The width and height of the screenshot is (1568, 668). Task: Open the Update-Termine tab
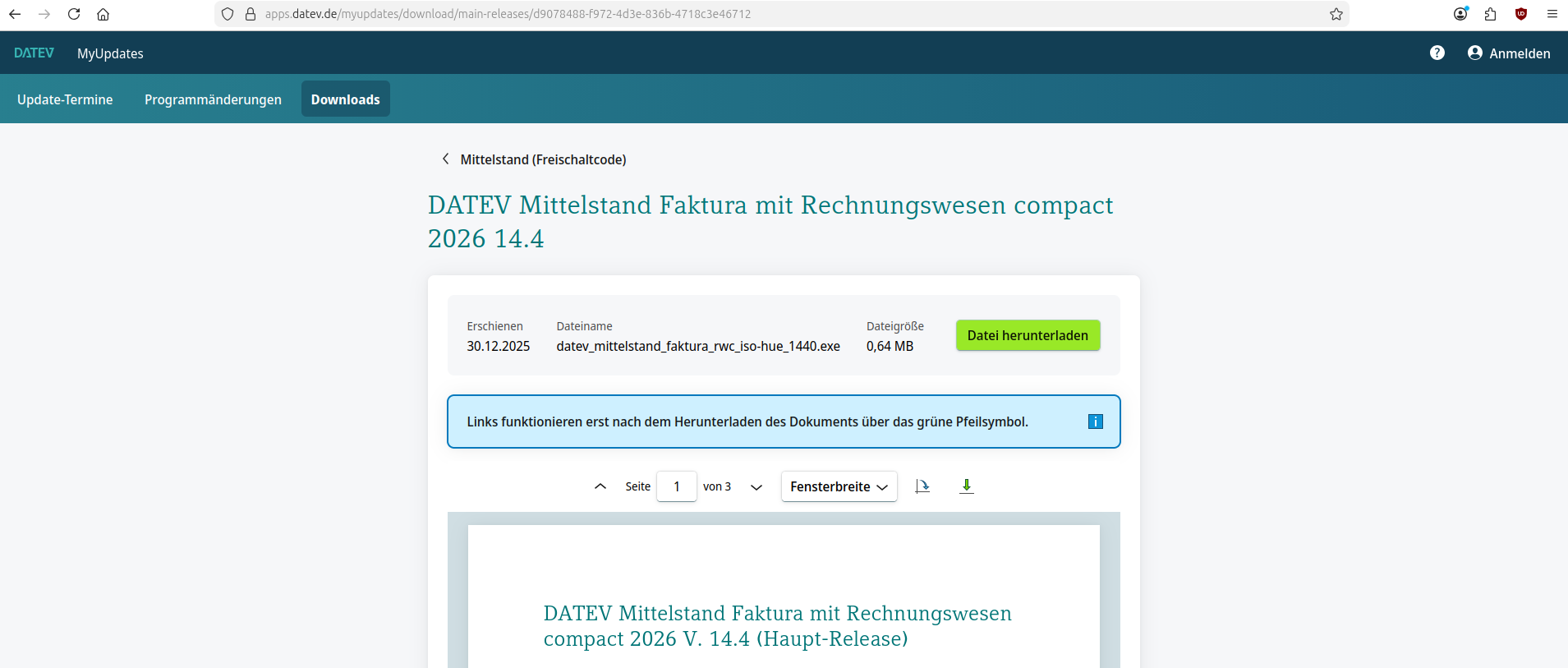[x=65, y=99]
